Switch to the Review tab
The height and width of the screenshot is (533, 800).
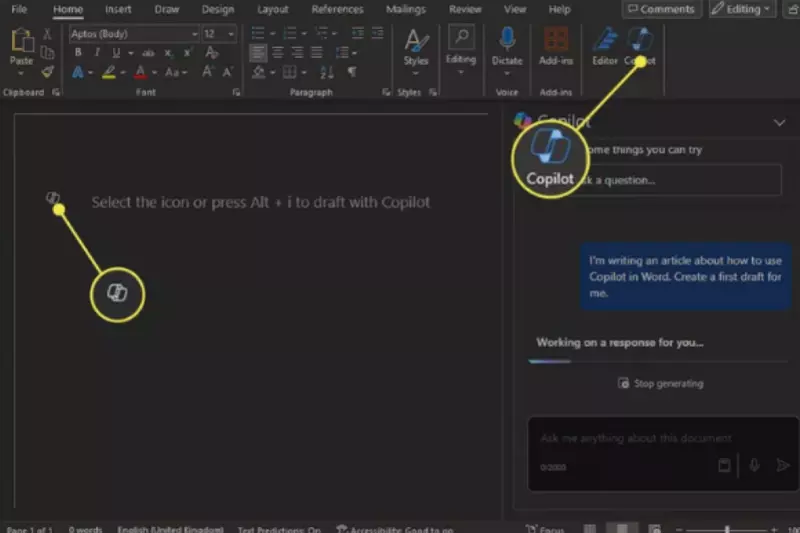465,9
